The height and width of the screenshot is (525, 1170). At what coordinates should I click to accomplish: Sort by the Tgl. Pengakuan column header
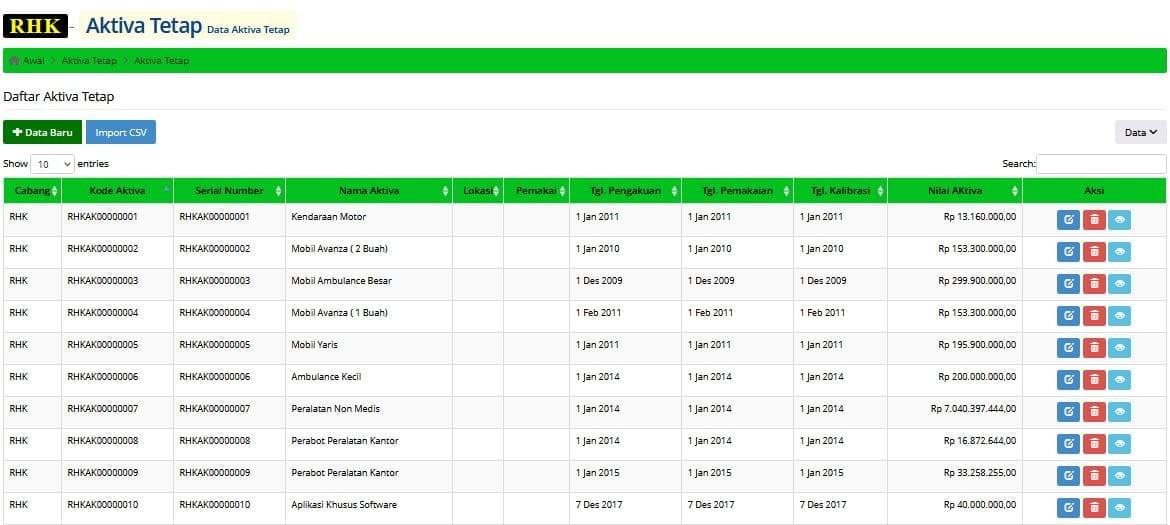coord(624,191)
